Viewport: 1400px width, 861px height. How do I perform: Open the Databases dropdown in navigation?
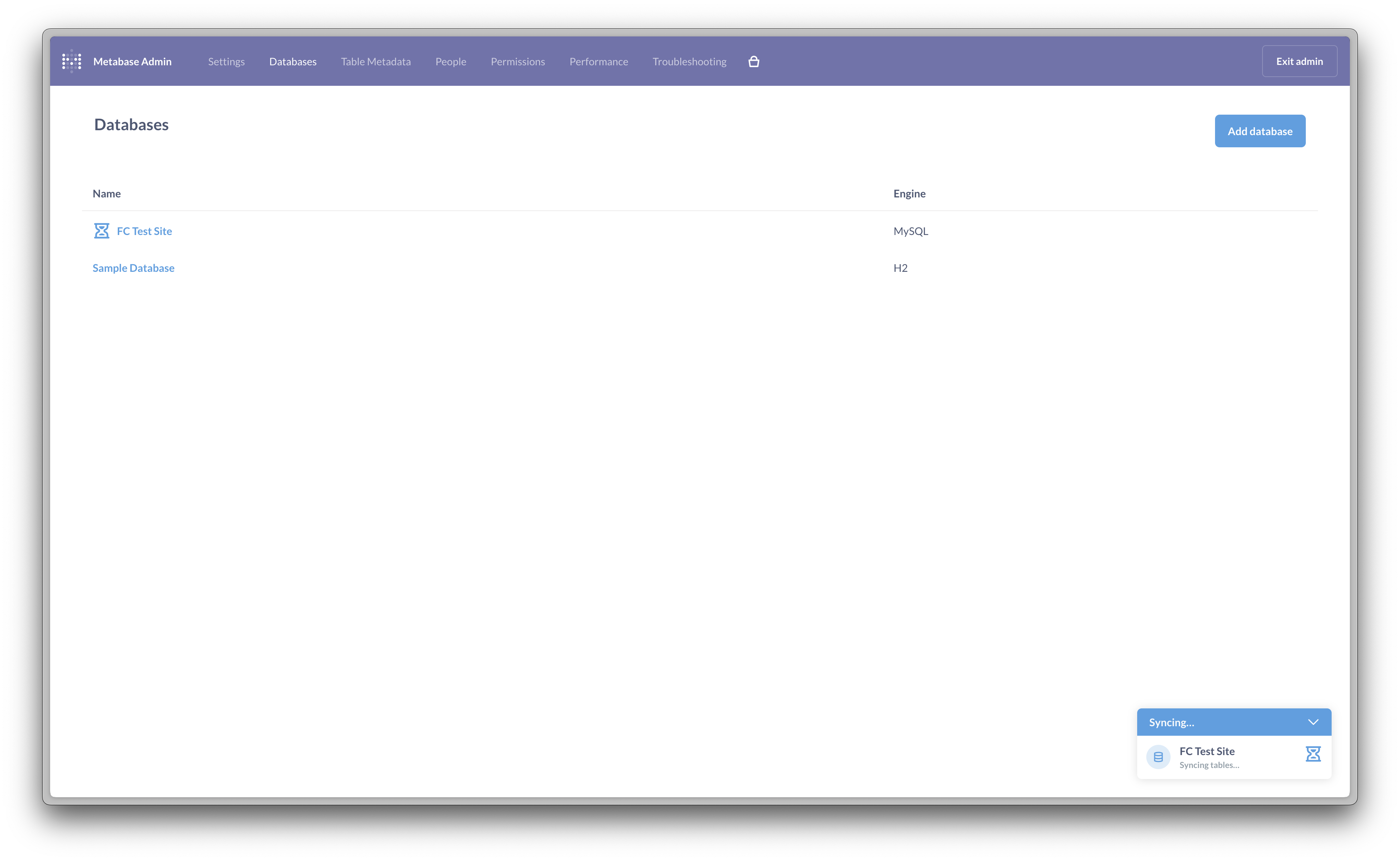pos(293,61)
